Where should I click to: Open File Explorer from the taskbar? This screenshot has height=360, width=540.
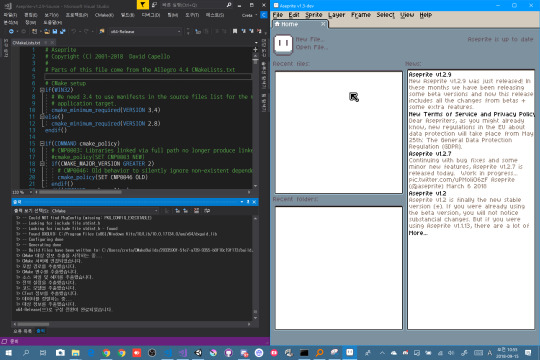[75, 353]
